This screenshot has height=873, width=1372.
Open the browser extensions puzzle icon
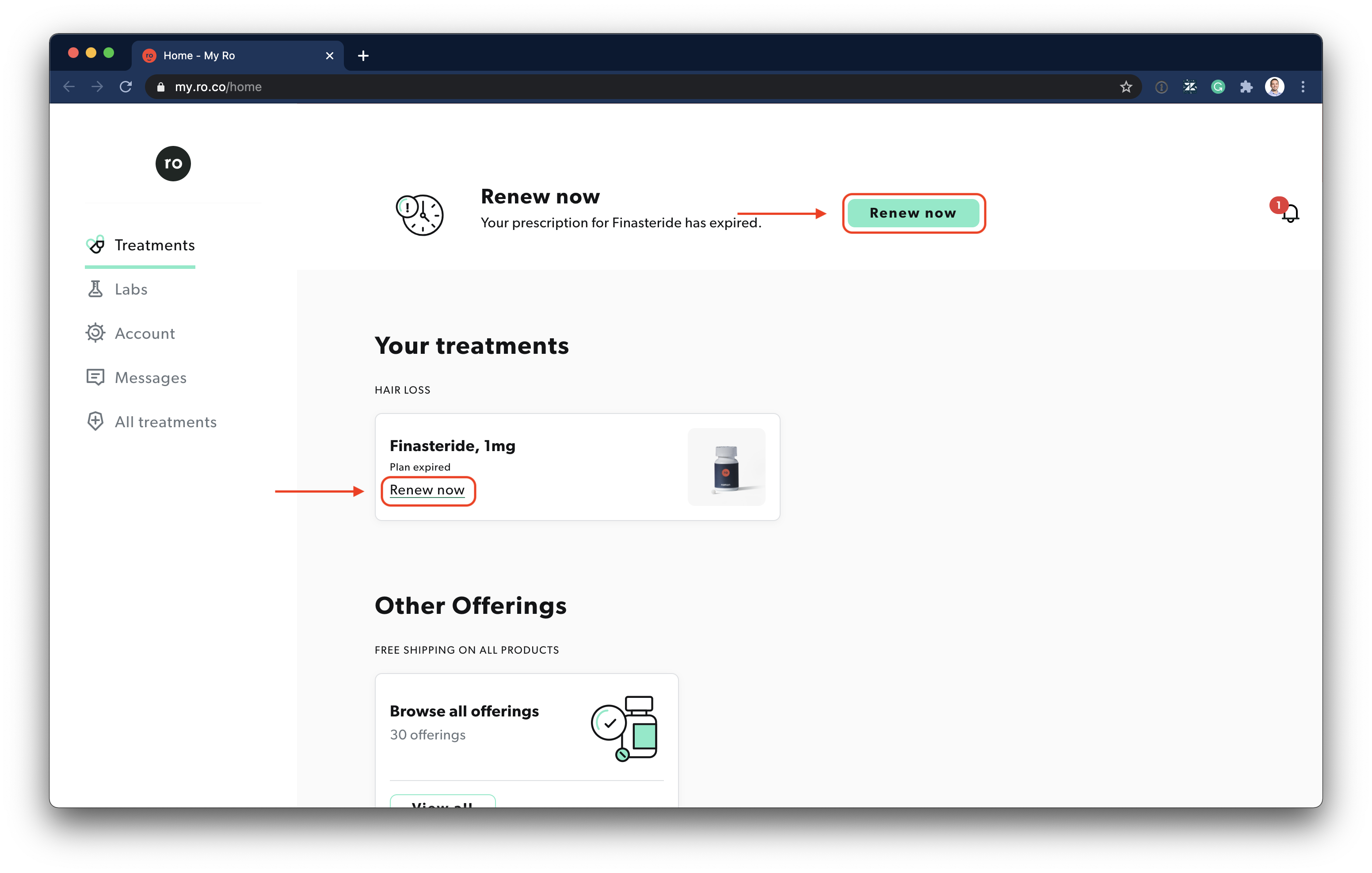1246,87
